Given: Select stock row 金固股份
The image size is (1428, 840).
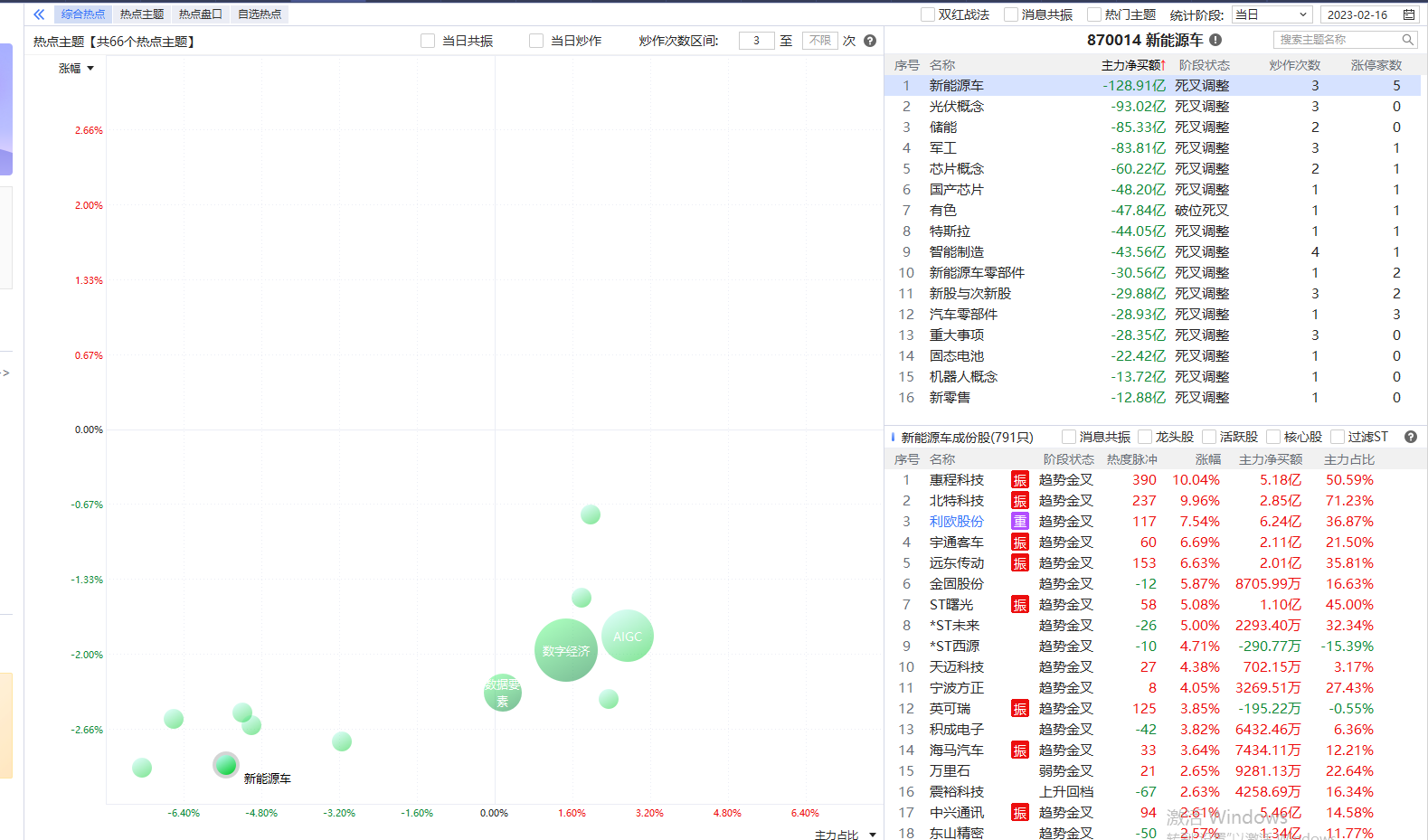Looking at the screenshot, I should [x=1152, y=584].
